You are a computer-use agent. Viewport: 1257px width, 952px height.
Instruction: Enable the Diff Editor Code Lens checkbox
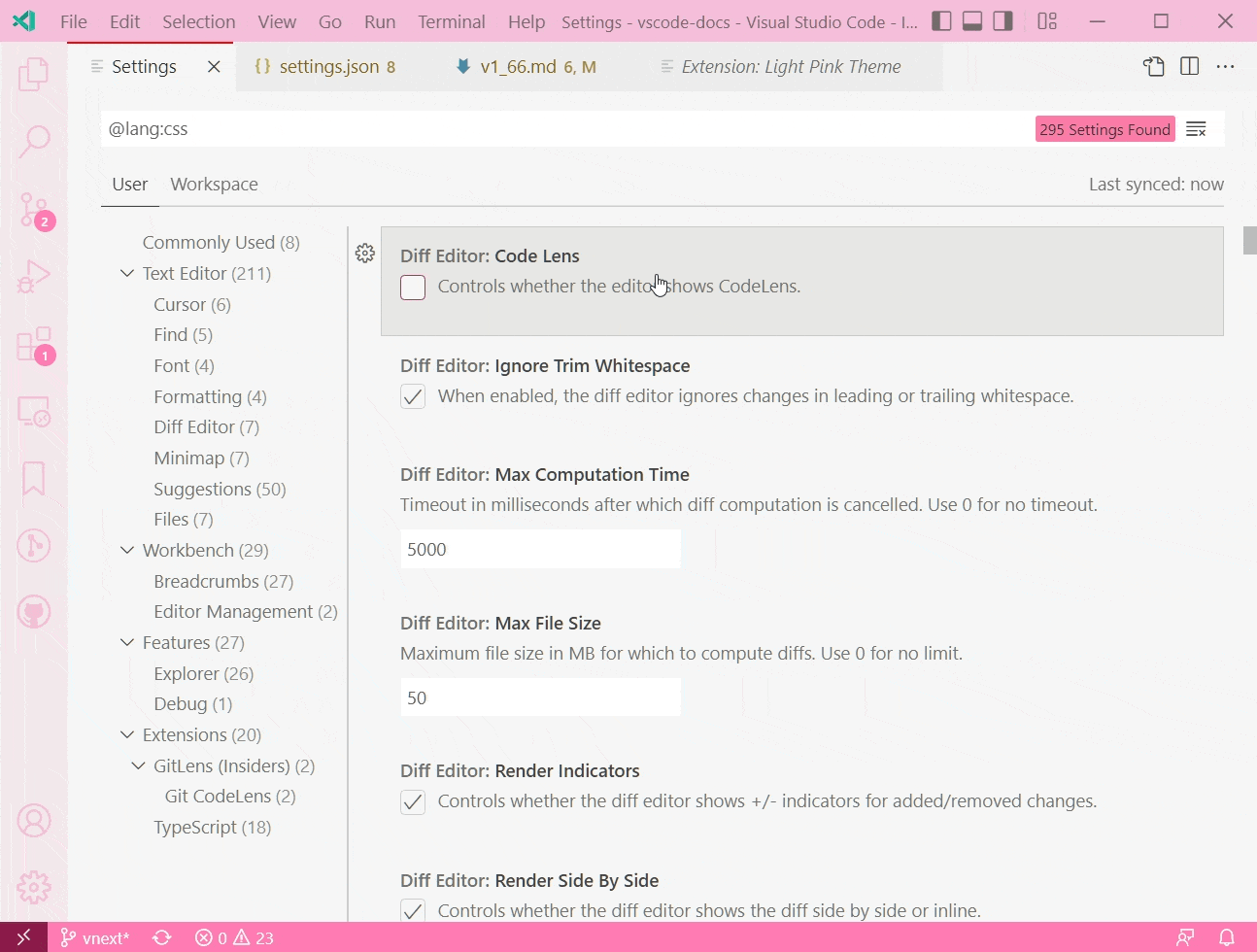coord(413,288)
